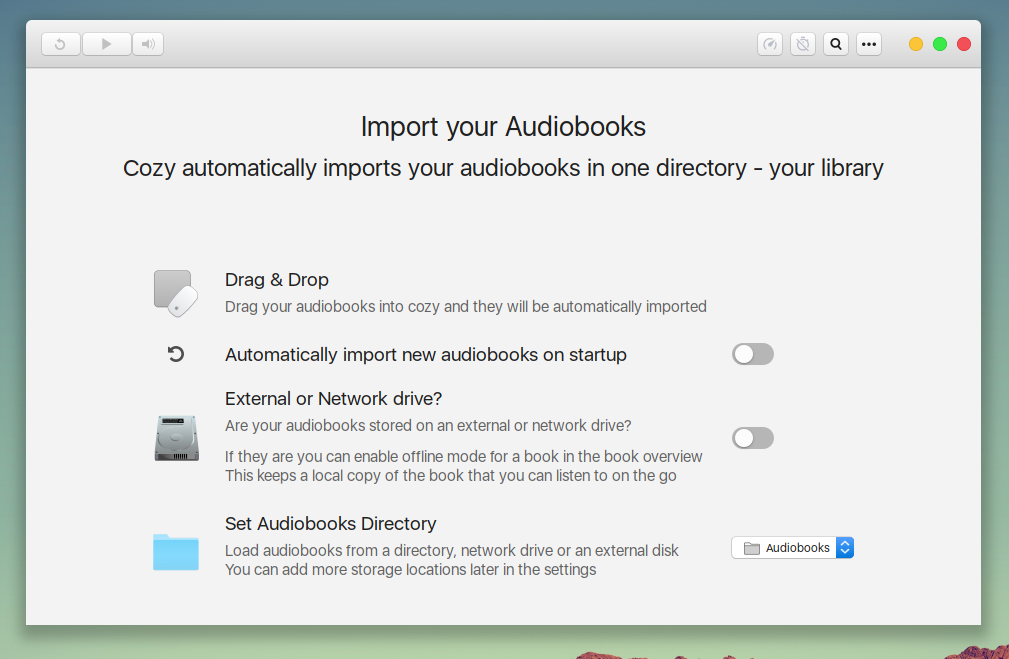
Task: Click the blue folder icon
Action: [176, 552]
